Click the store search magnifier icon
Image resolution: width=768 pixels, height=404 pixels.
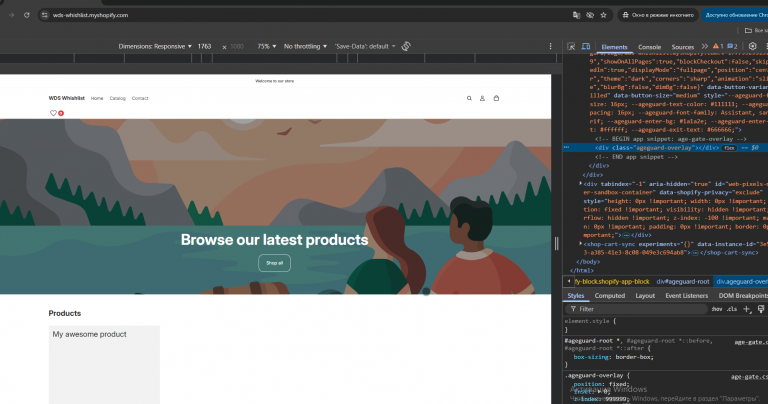[469, 98]
